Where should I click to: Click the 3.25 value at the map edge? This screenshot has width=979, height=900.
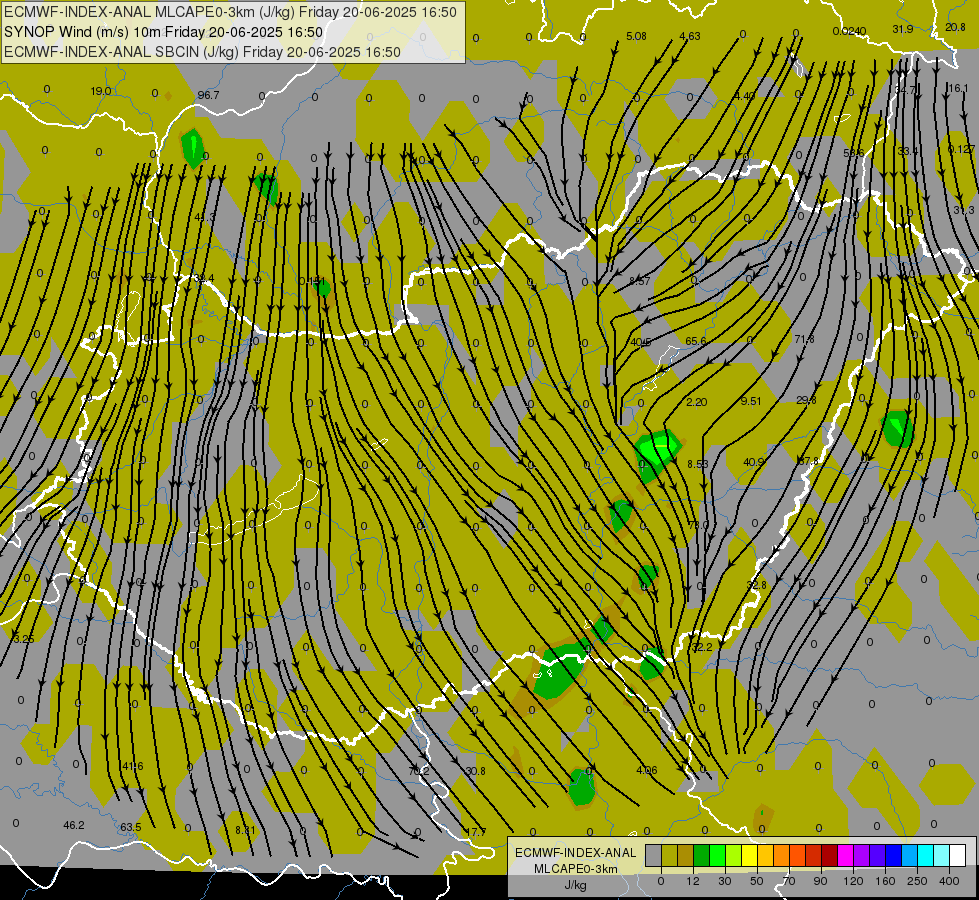pyautogui.click(x=24, y=639)
